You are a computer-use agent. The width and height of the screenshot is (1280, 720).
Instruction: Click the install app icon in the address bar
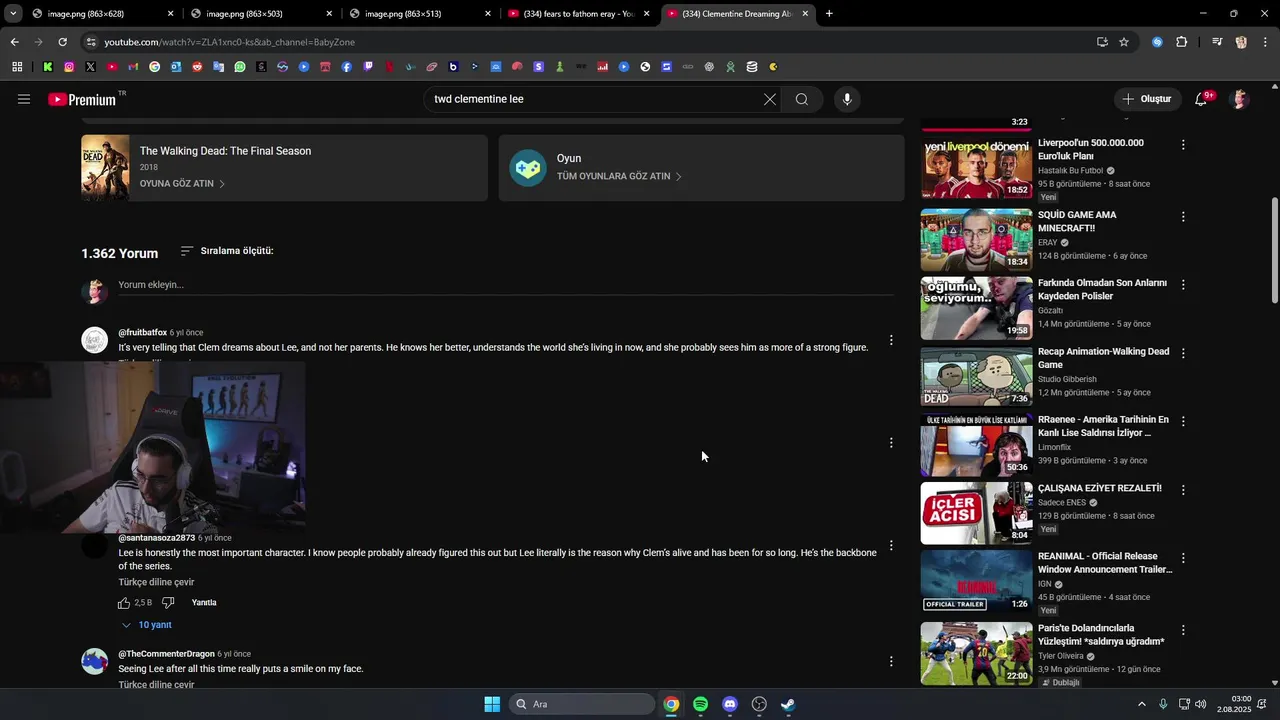(1102, 42)
